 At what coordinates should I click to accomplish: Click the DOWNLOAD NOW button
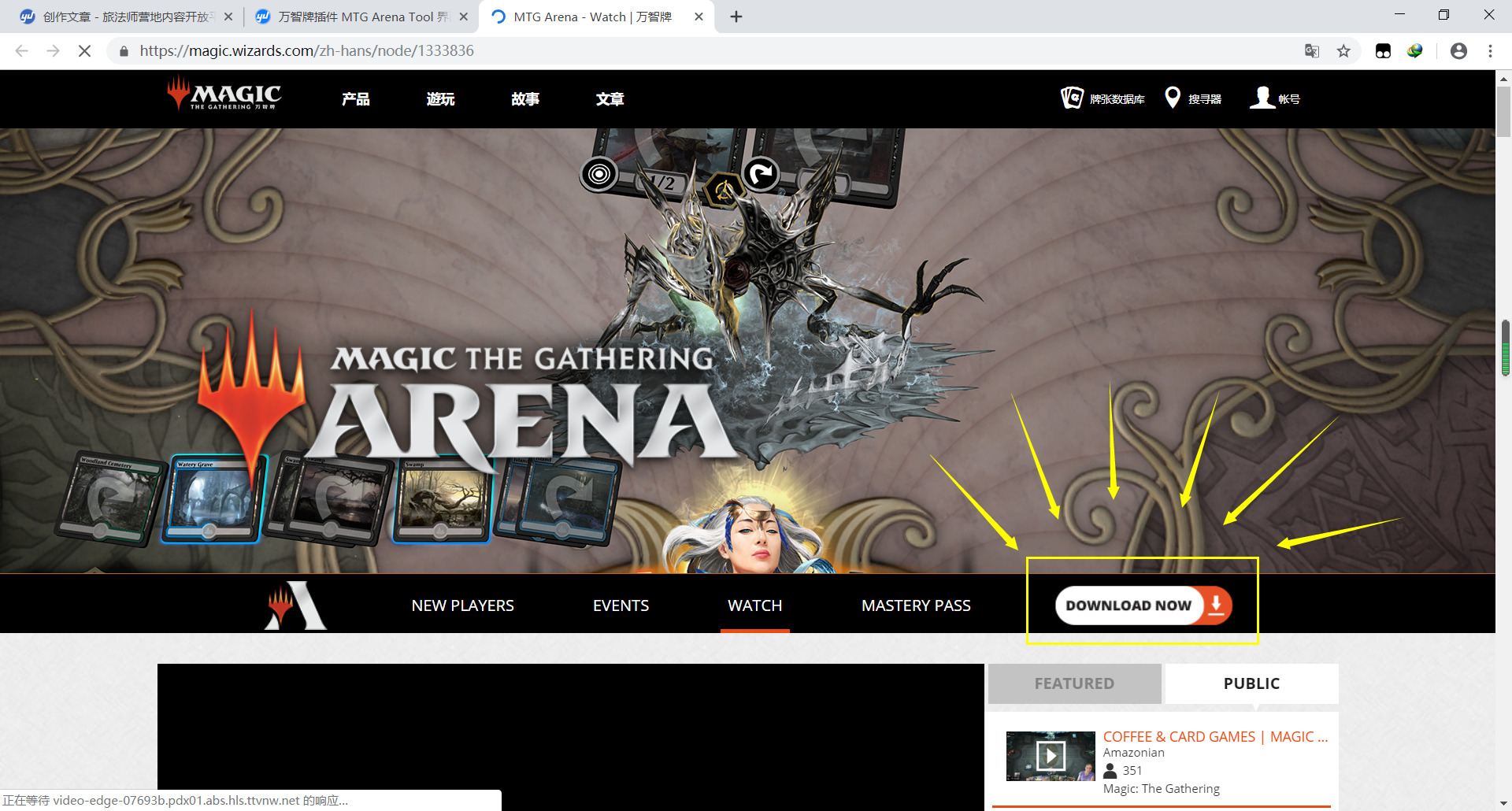coord(1143,605)
